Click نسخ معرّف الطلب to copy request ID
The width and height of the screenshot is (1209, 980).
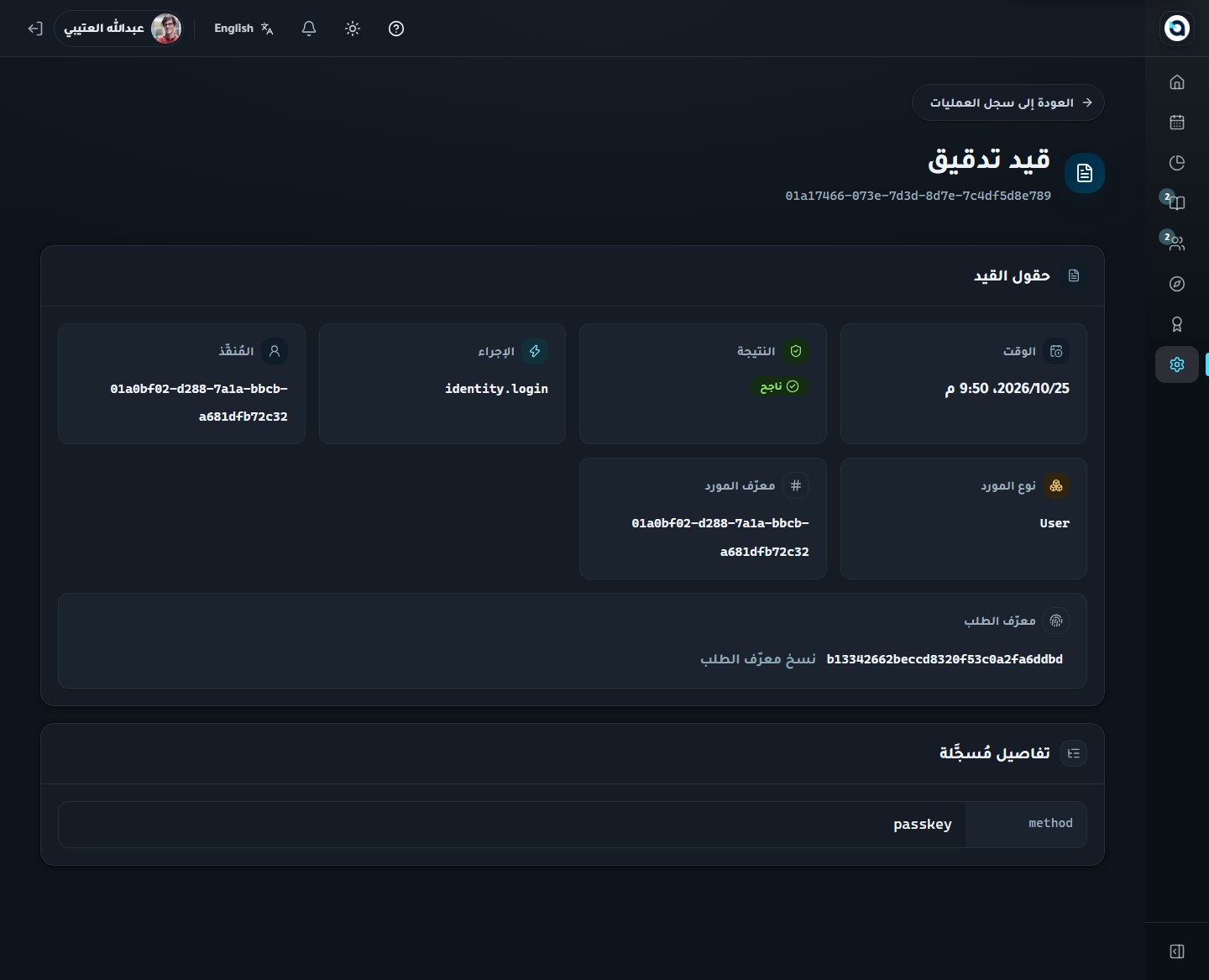tap(758, 659)
